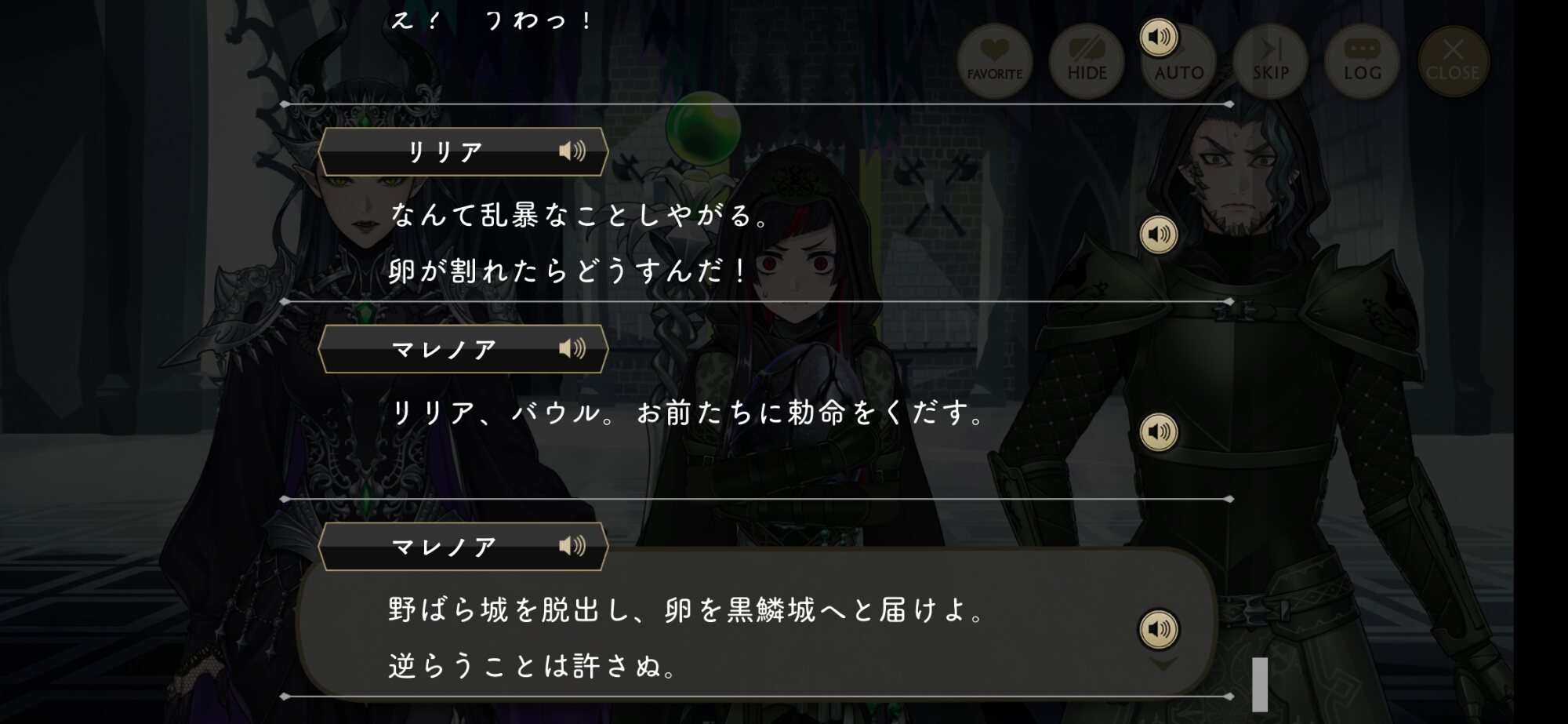Play voice from round speaker near AUTO
1568x724 pixels.
click(x=1159, y=37)
